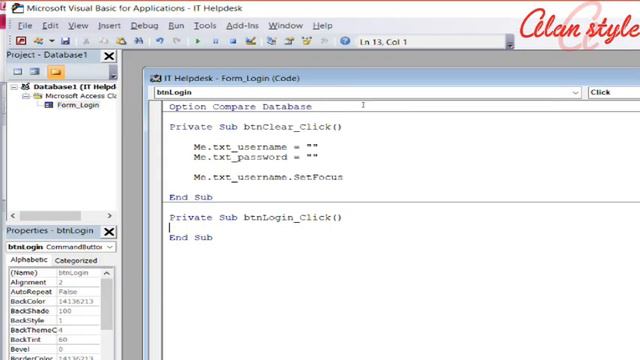Open the Project panel toolbar overflow arrow
This screenshot has height=360, width=640.
click(113, 73)
